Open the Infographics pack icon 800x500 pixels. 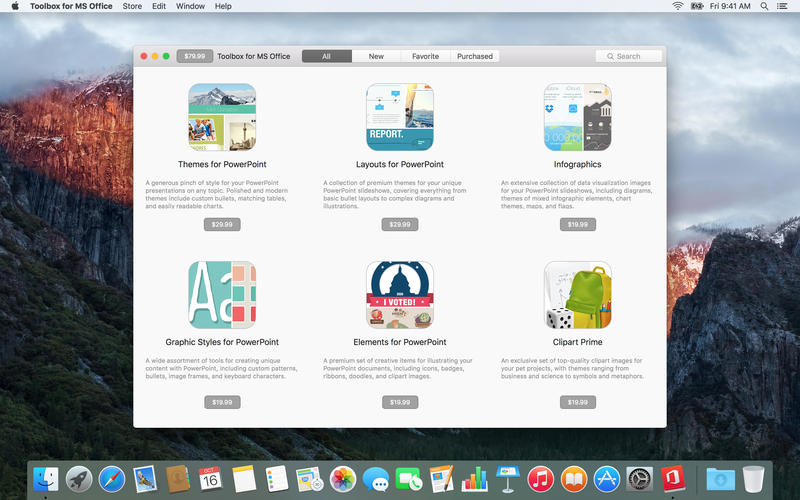578,117
